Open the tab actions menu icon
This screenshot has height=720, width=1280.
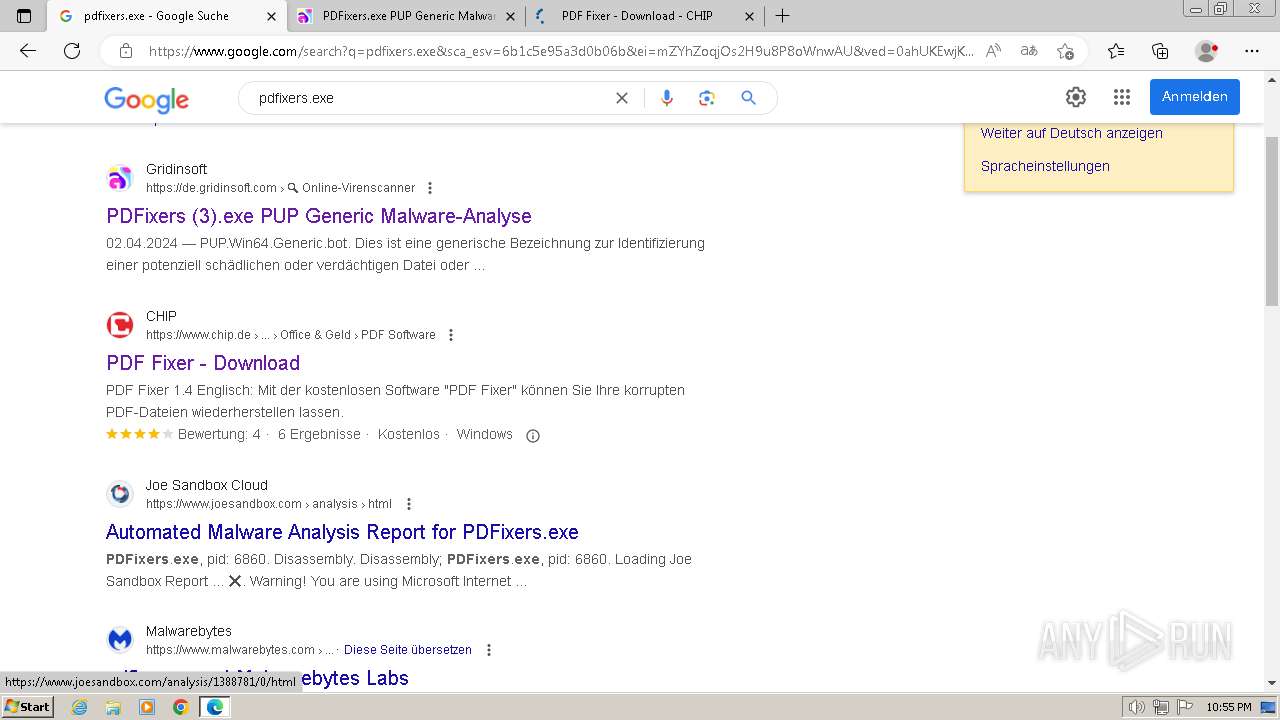(x=24, y=16)
